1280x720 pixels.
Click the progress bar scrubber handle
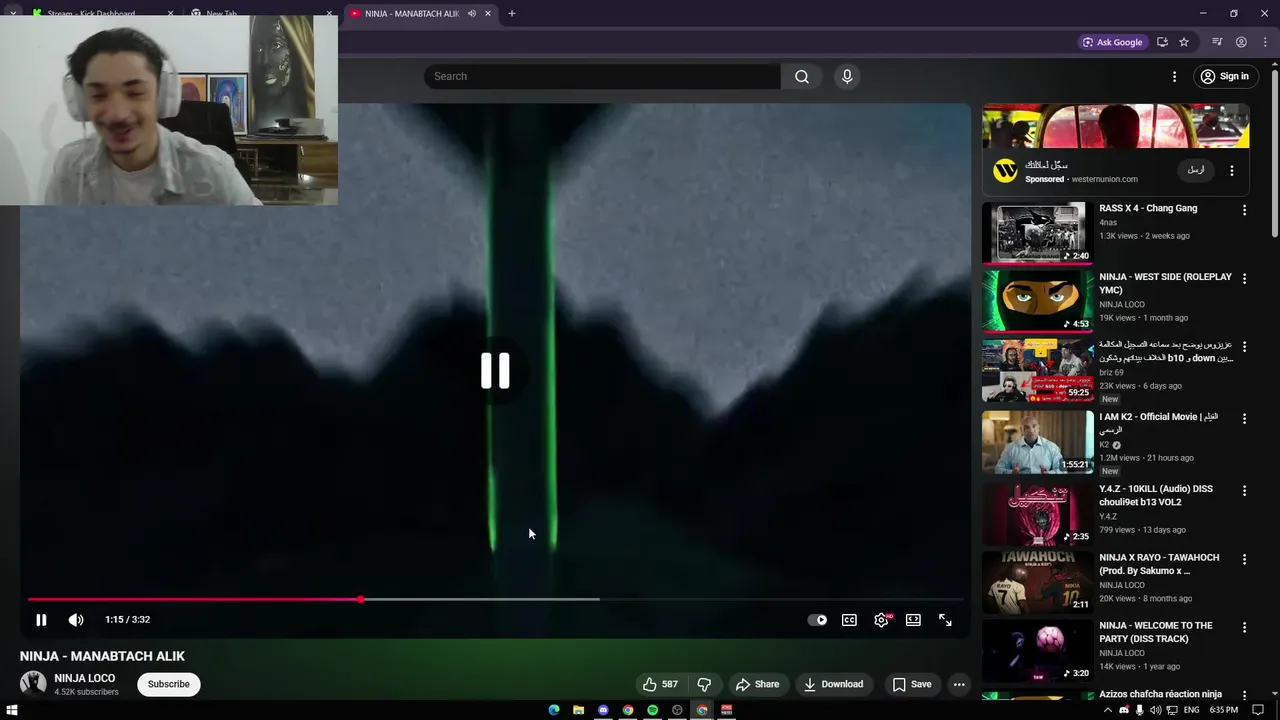[360, 599]
